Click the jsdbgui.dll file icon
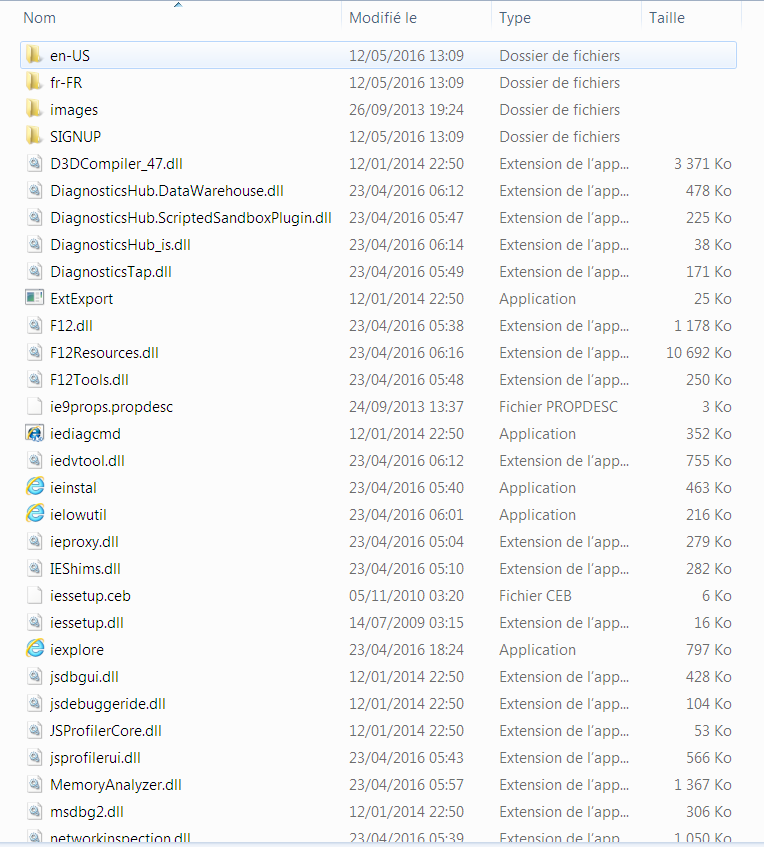This screenshot has height=847, width=764. tap(35, 676)
